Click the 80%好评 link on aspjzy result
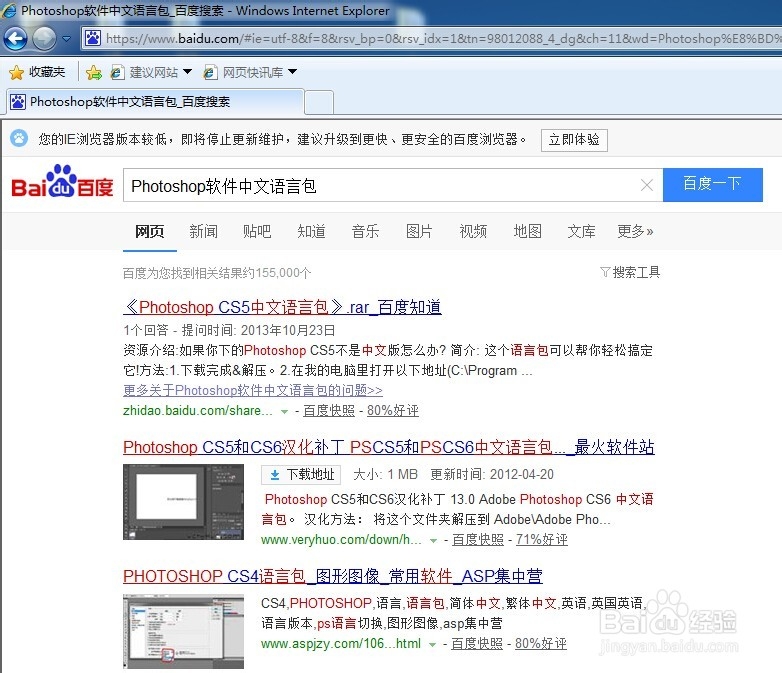782x673 pixels. click(541, 644)
